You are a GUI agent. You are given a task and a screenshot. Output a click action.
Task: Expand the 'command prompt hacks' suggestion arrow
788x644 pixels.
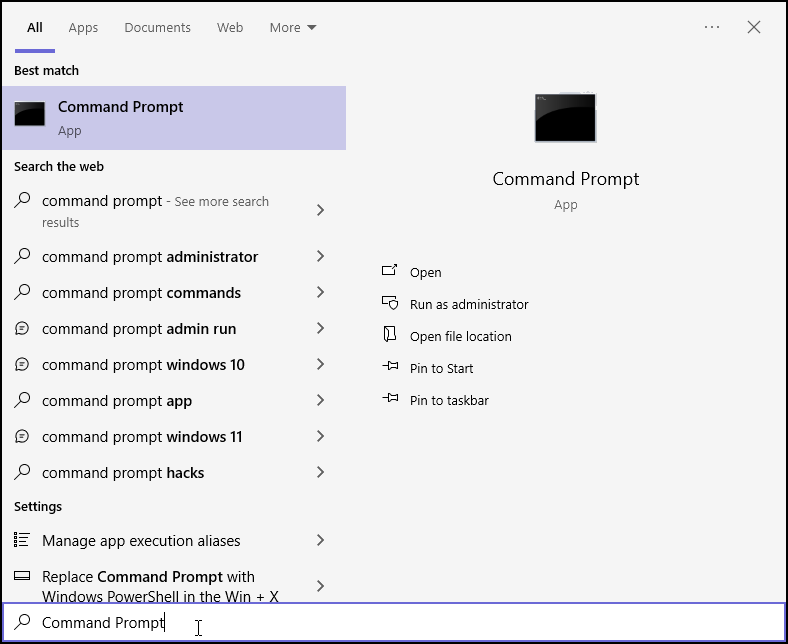pyautogui.click(x=320, y=473)
